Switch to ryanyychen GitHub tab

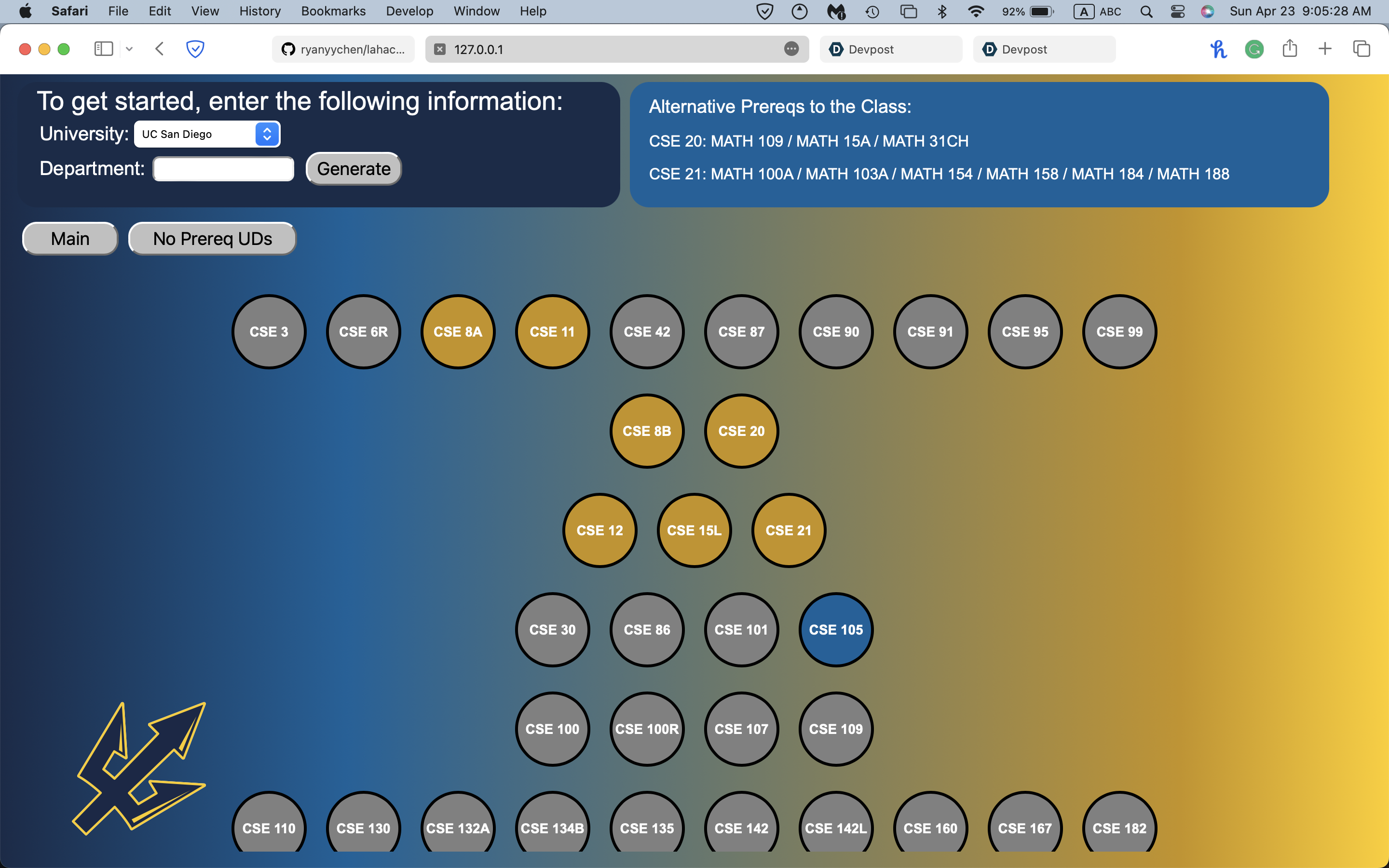[x=343, y=49]
